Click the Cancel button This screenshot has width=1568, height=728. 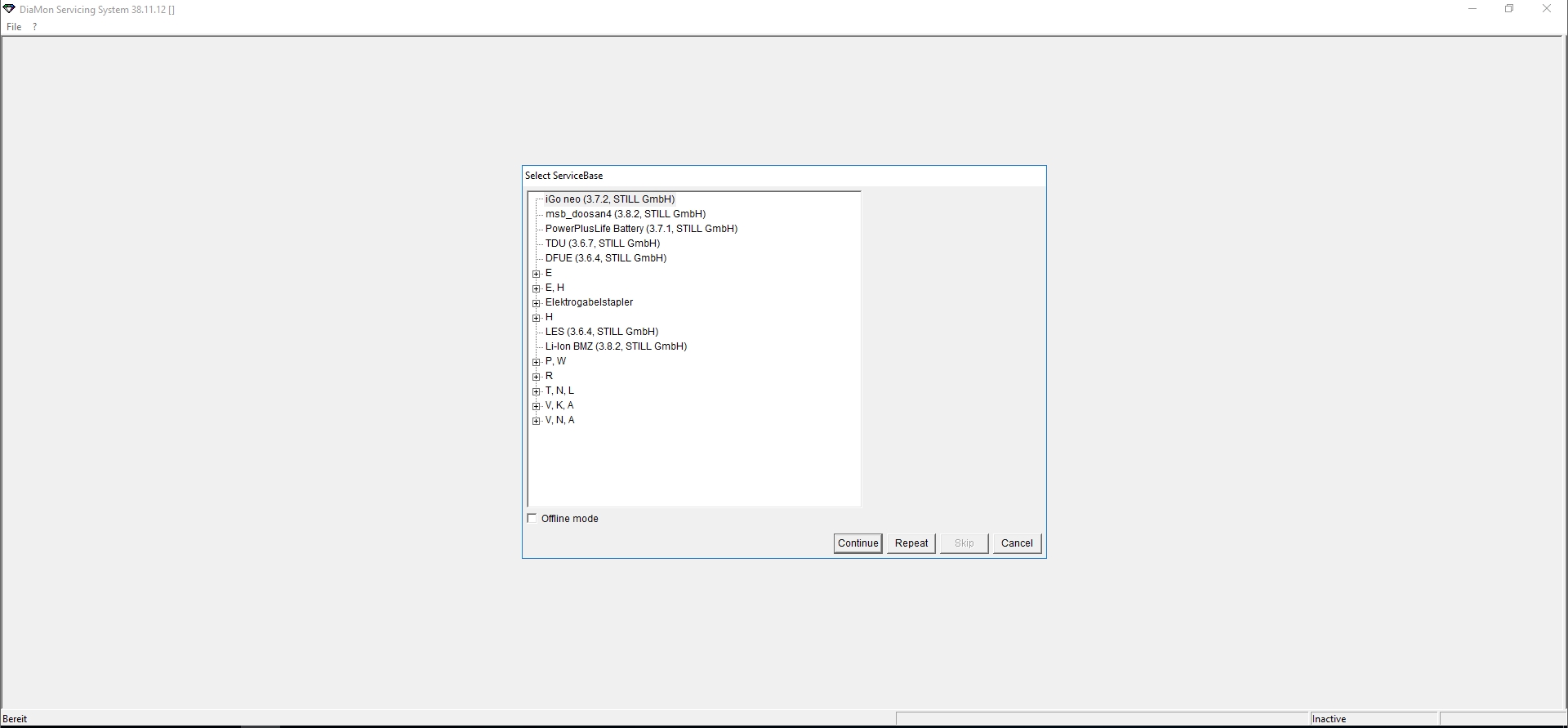[1017, 543]
